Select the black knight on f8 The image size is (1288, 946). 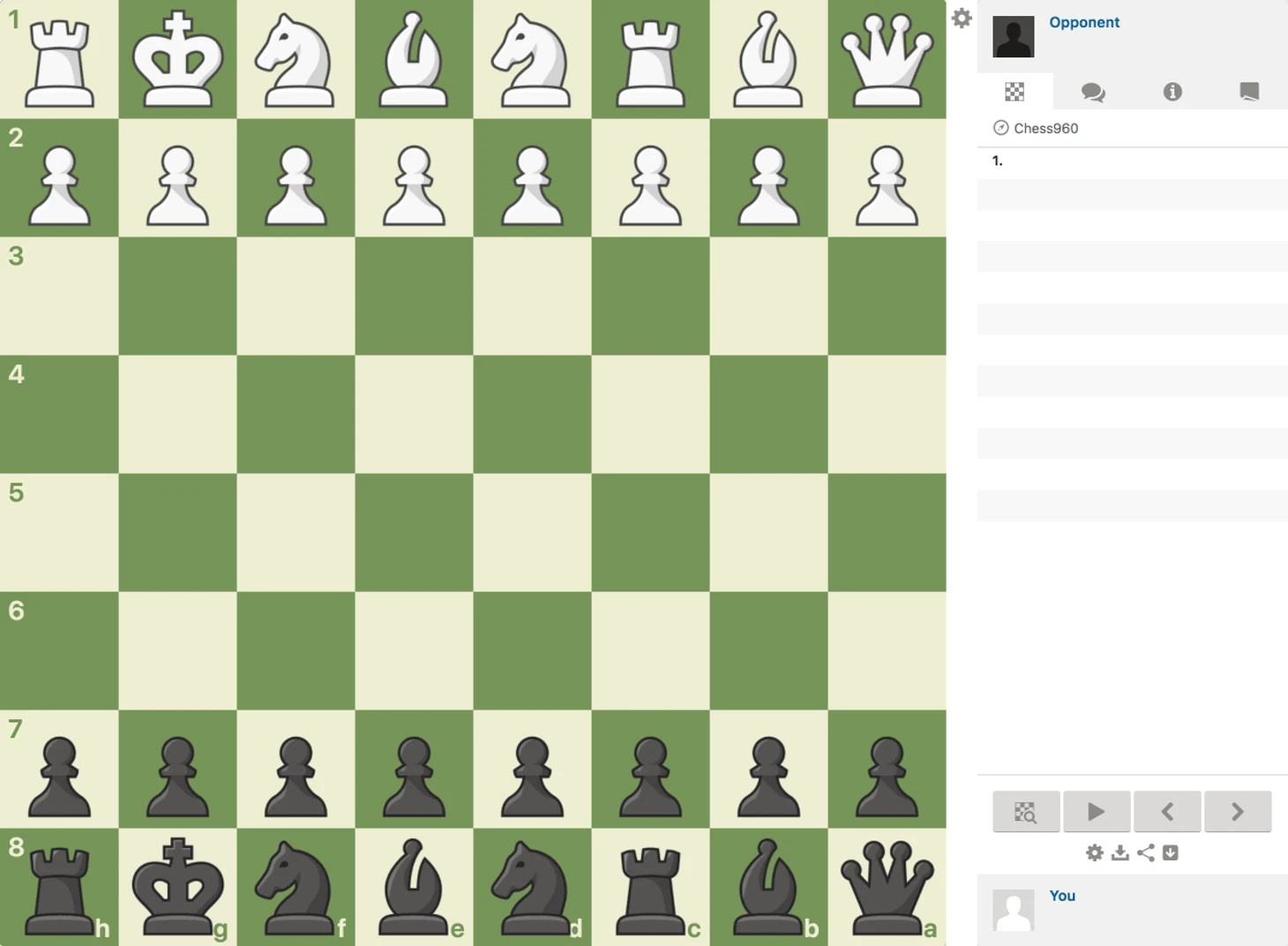[x=296, y=887]
